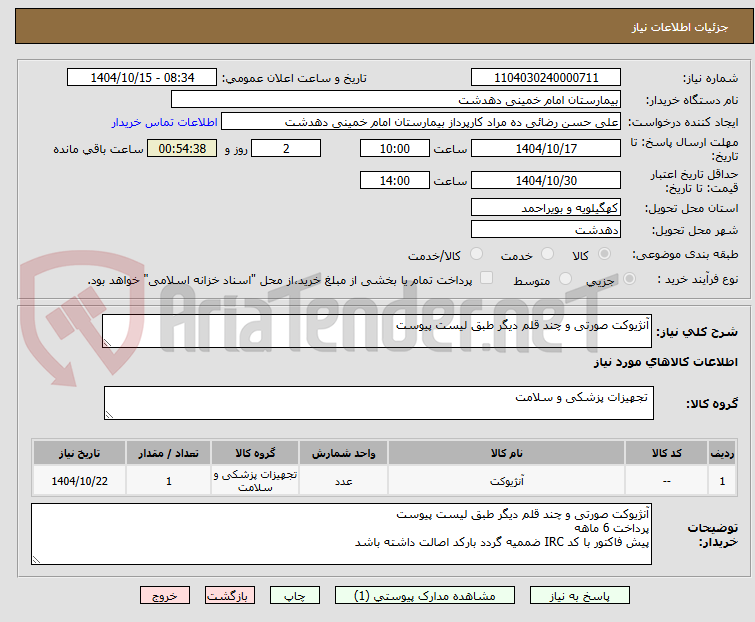Click the چاپ print button
755x622 pixels.
294,596
